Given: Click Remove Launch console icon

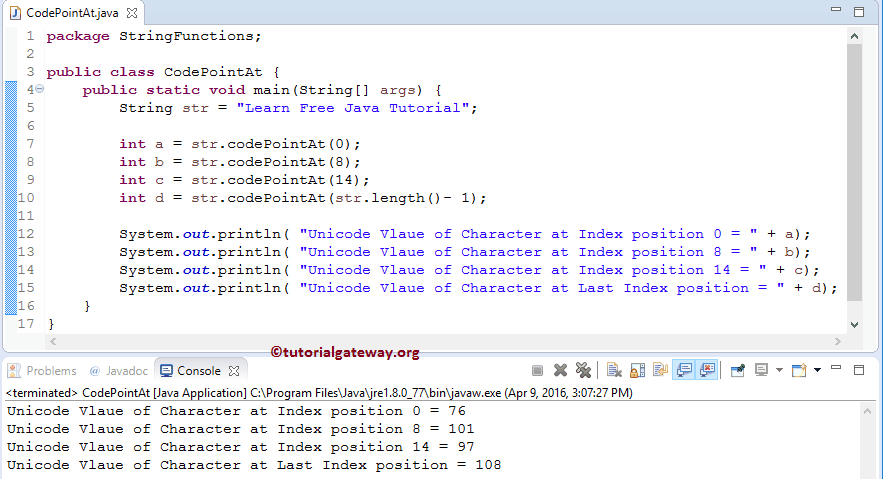Looking at the screenshot, I should [x=560, y=370].
